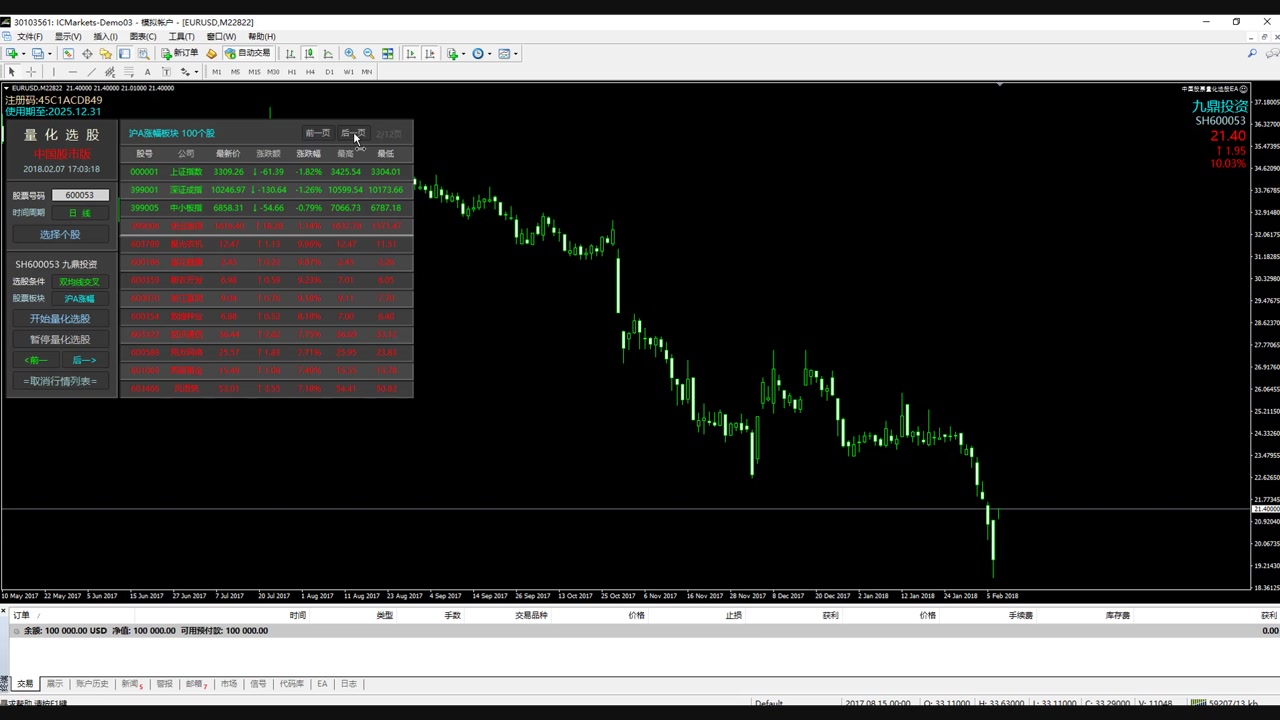
Task: Select the D1 timeframe
Action: (x=330, y=72)
